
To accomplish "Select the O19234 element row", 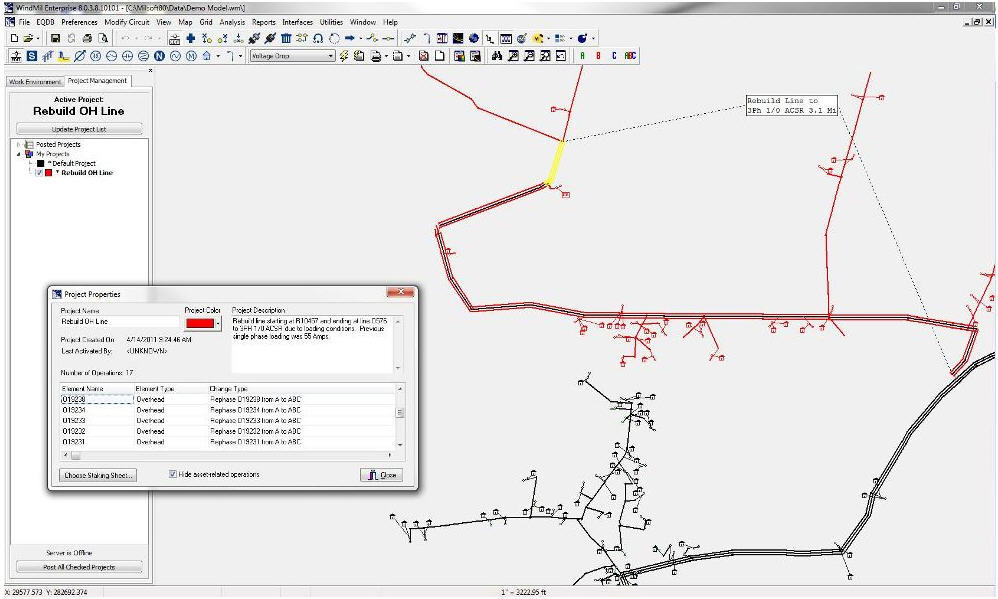I will 227,410.
